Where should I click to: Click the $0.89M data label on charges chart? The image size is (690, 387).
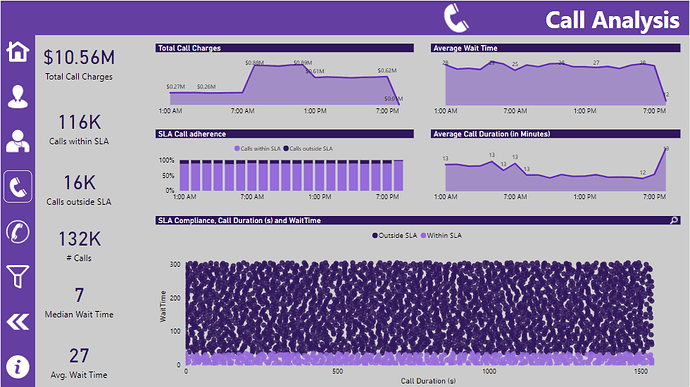303,63
